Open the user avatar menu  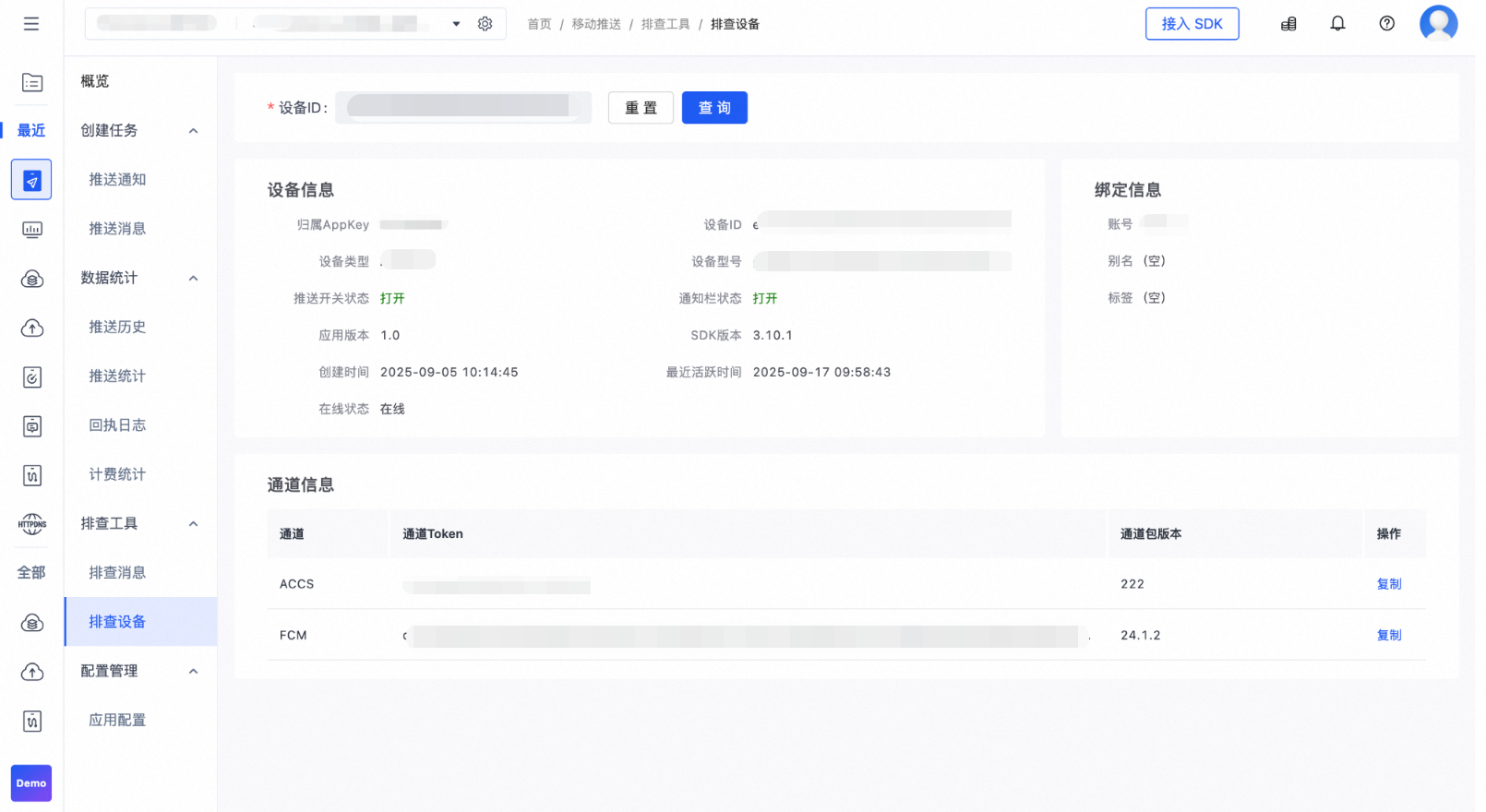point(1438,23)
